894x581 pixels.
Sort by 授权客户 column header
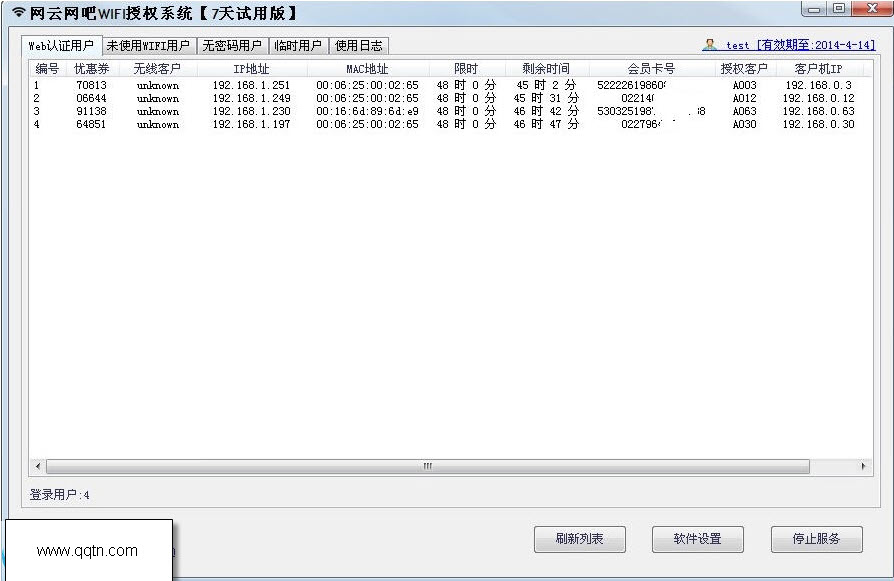pyautogui.click(x=744, y=69)
